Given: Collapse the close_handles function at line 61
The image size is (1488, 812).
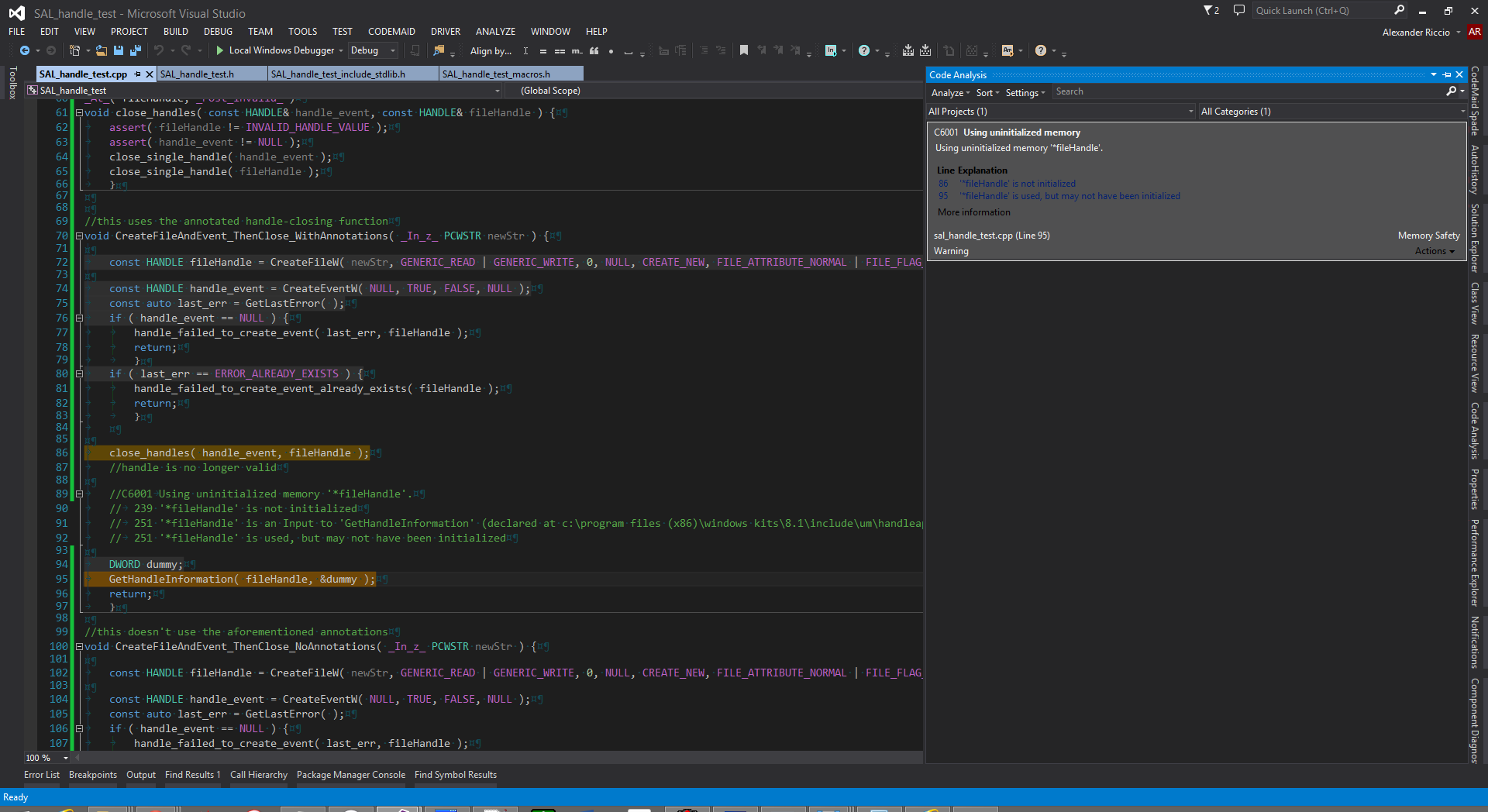Looking at the screenshot, I should tap(79, 113).
